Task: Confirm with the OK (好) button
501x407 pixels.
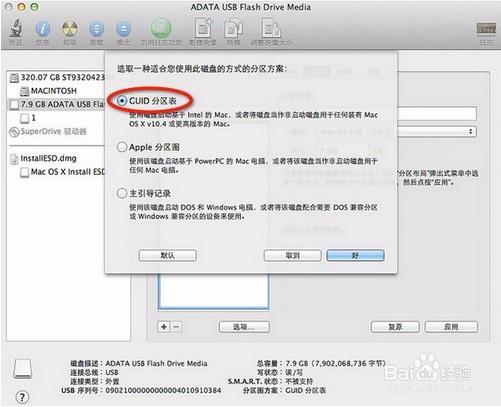Action: [x=355, y=256]
